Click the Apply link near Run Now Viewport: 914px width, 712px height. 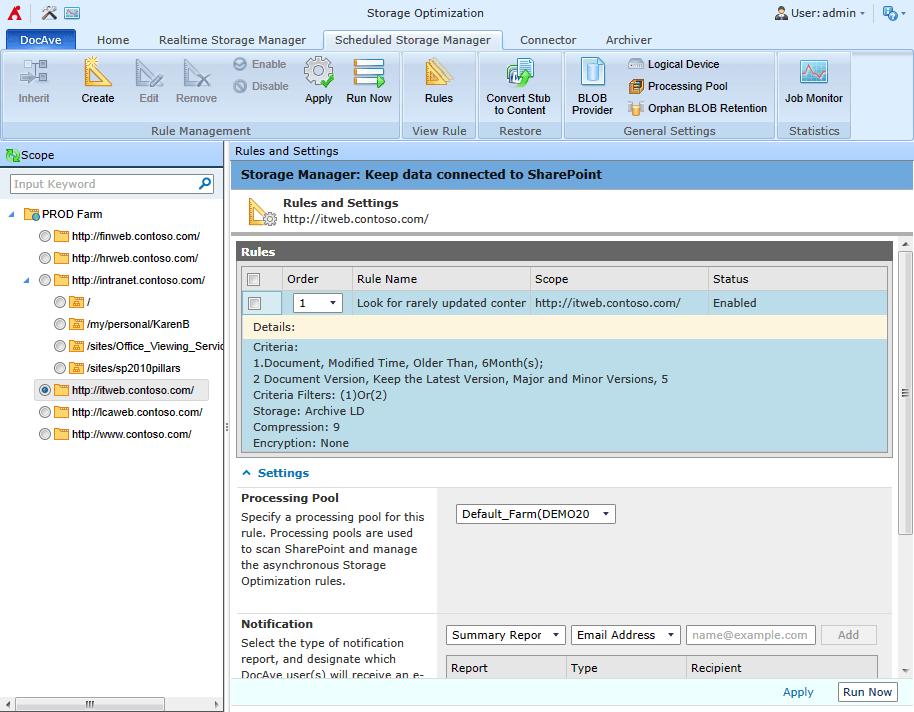[798, 691]
